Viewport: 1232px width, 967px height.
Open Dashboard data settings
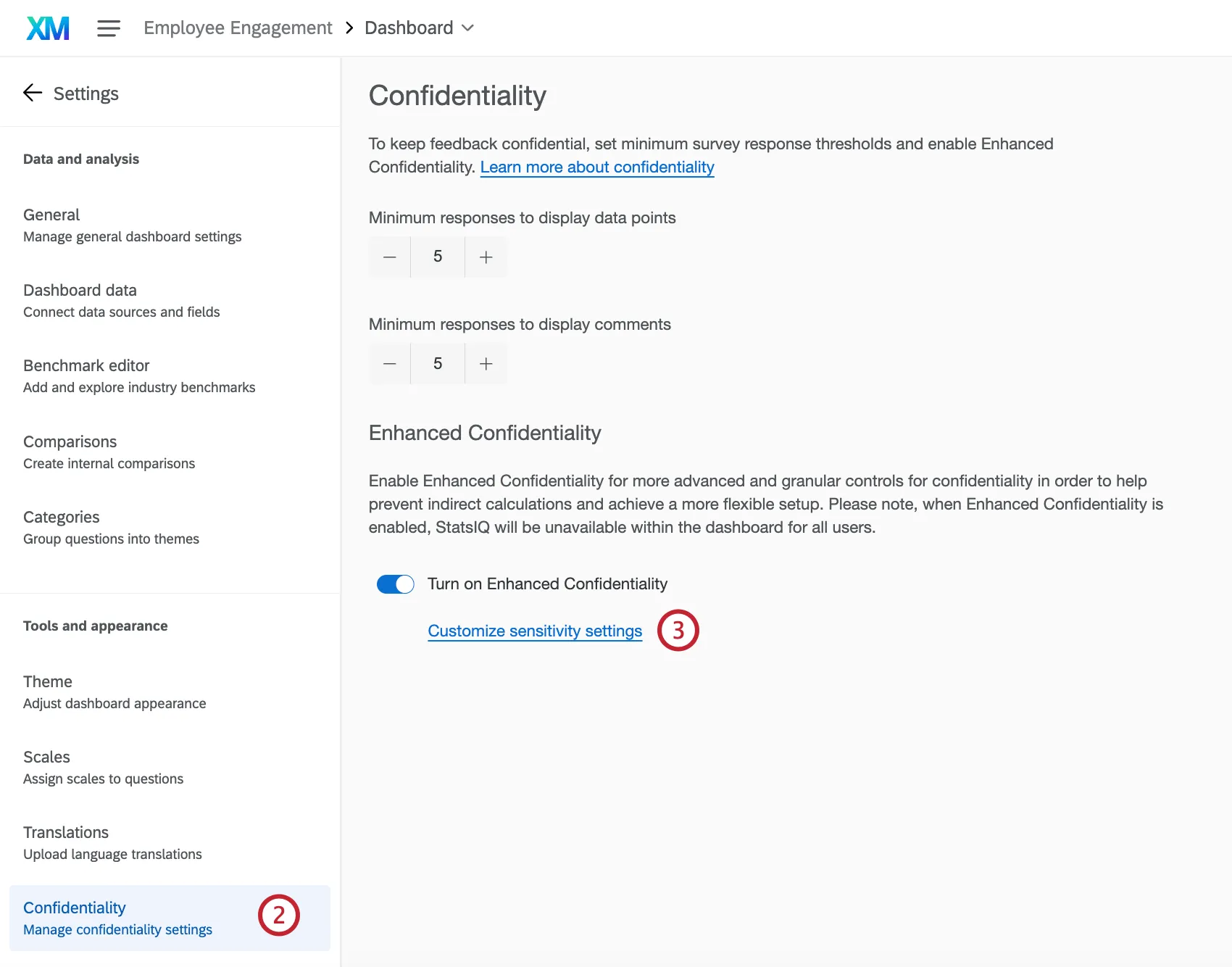(80, 290)
